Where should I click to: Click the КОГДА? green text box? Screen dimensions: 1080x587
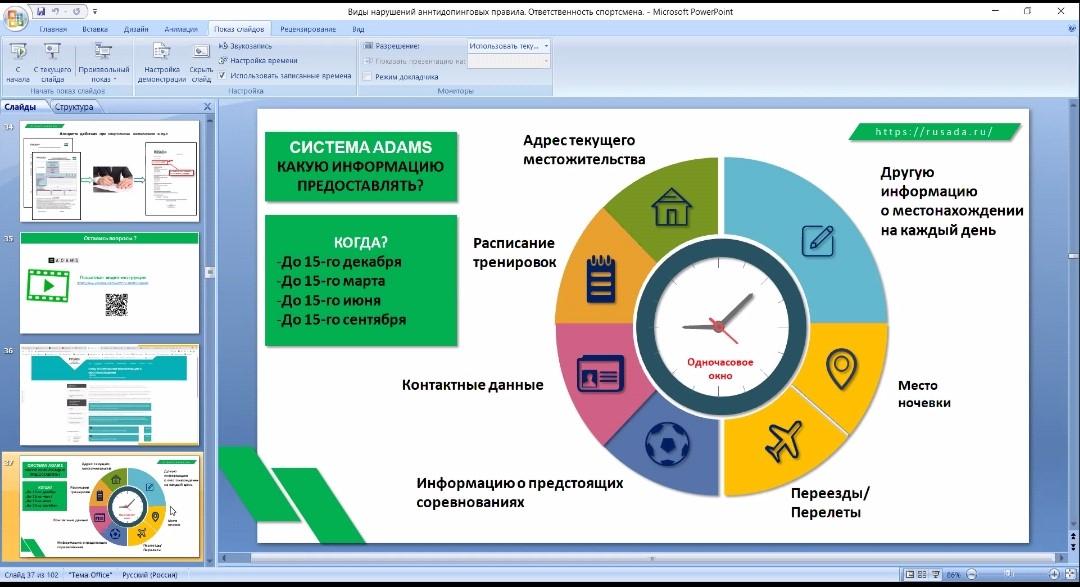(x=361, y=280)
